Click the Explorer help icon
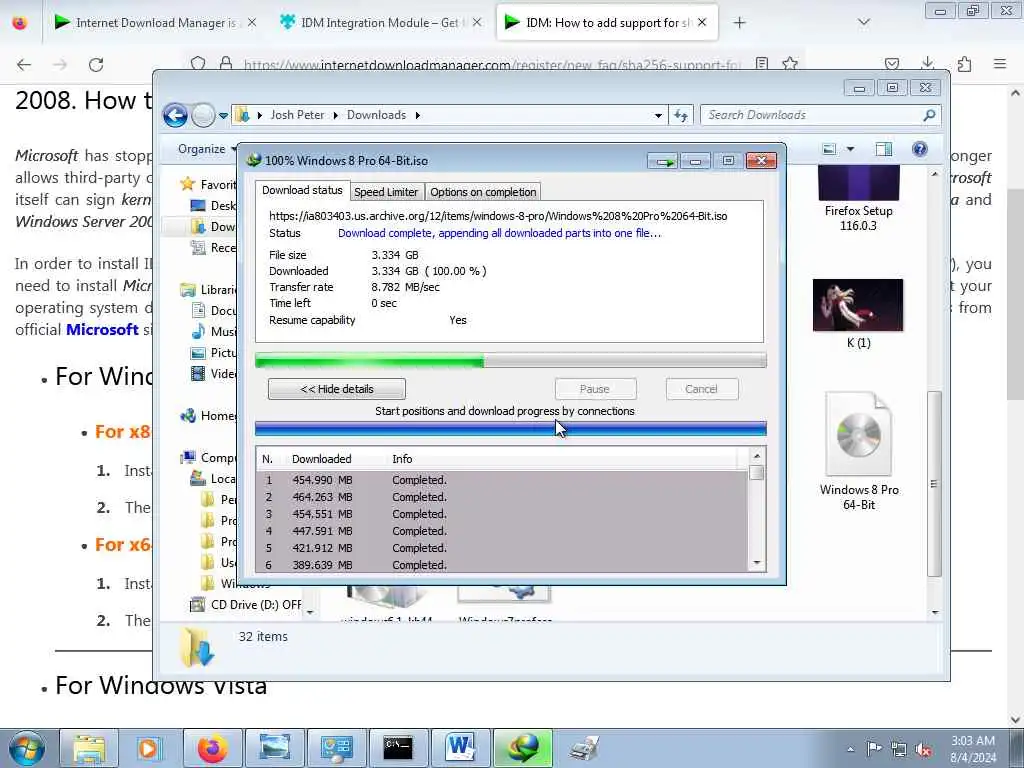1024x768 pixels. [920, 149]
